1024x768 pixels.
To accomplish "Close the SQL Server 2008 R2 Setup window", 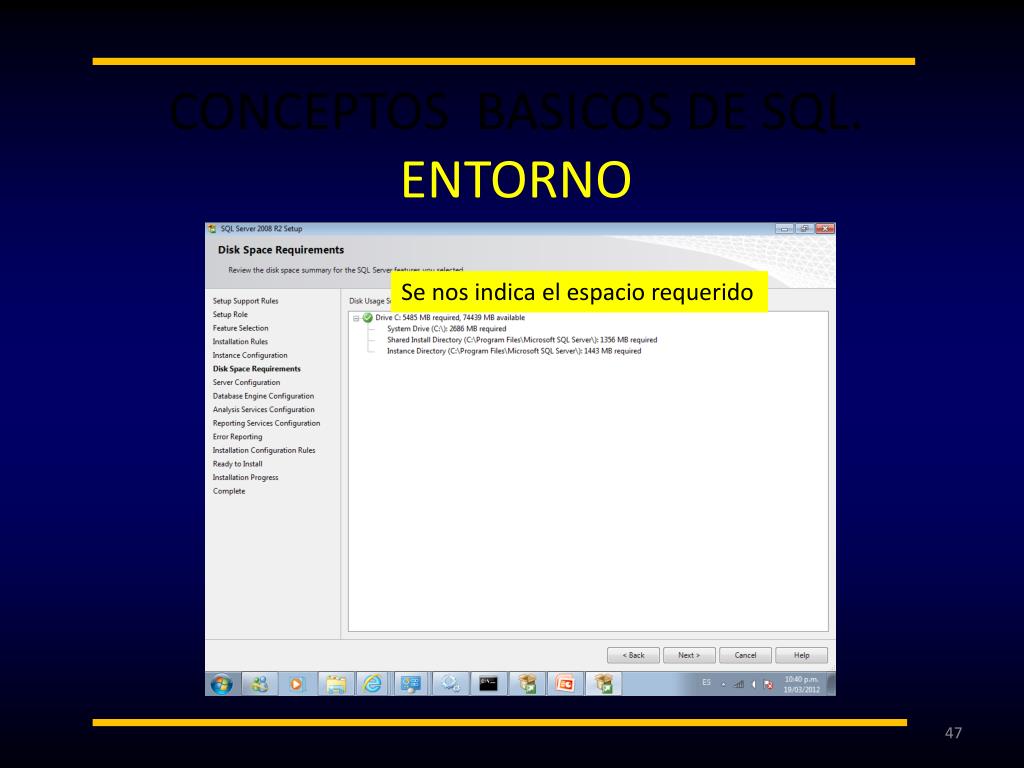I will tap(825, 229).
